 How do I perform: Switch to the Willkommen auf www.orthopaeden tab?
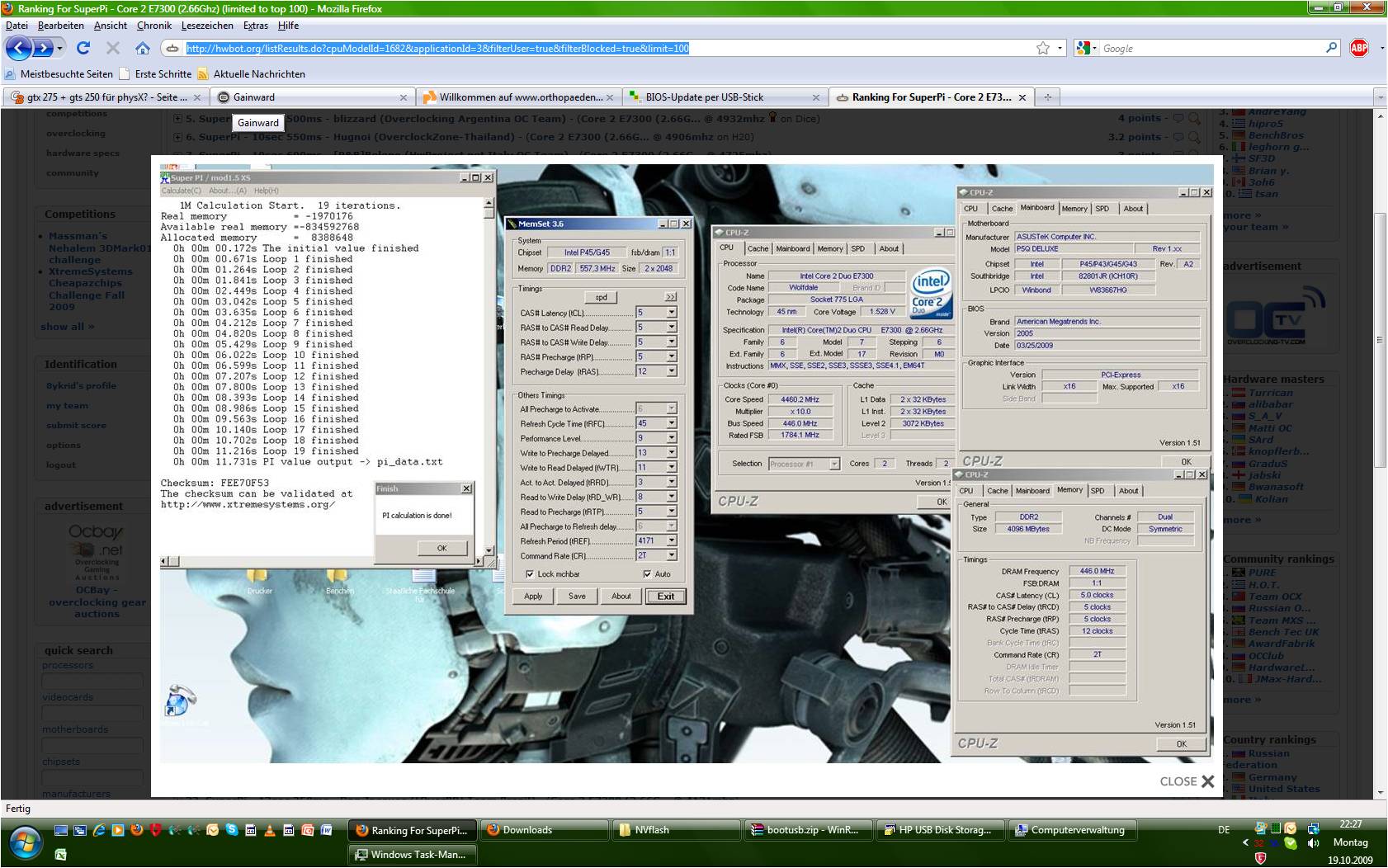click(x=519, y=97)
